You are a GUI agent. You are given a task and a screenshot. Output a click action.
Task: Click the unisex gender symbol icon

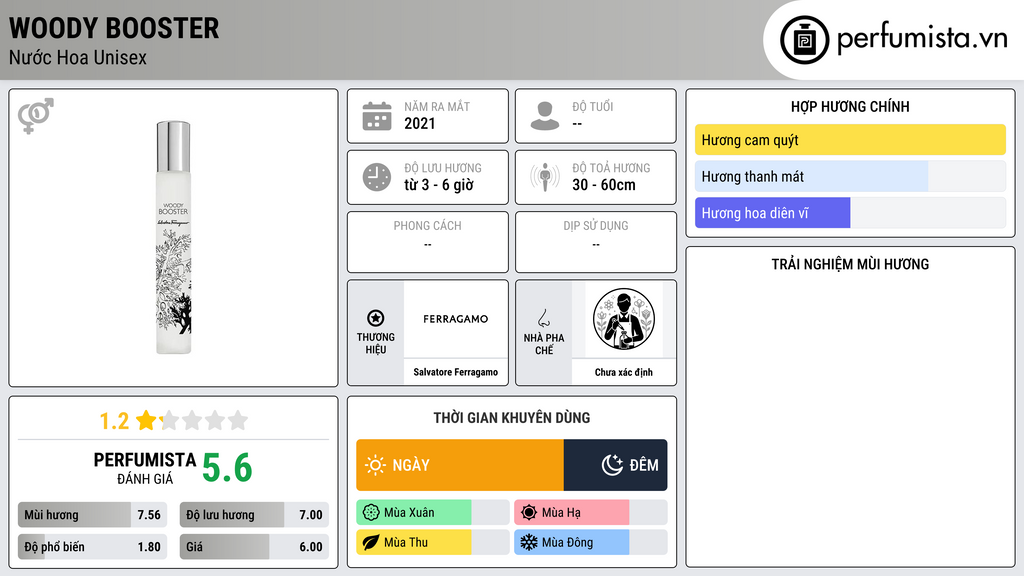pyautogui.click(x=36, y=116)
